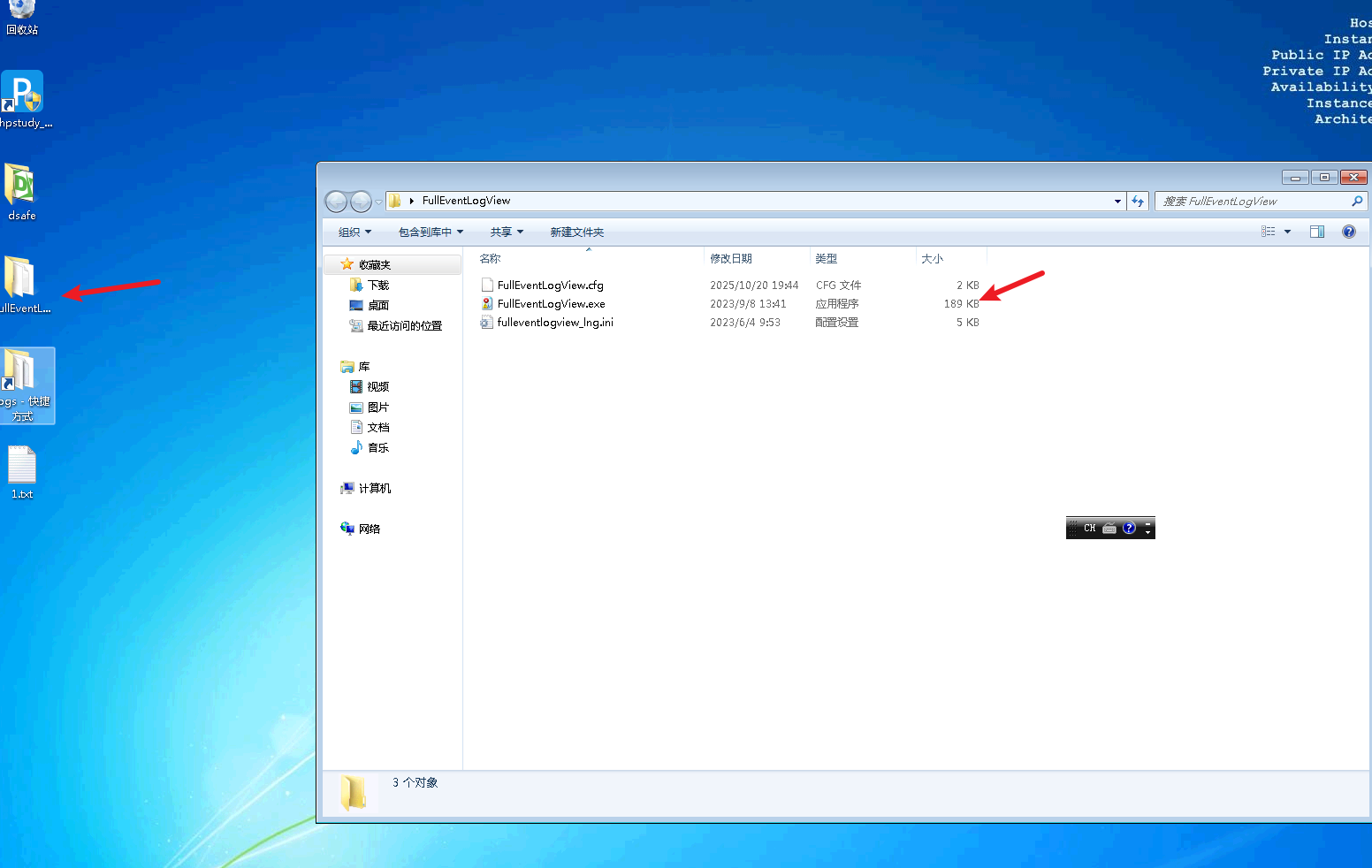The image size is (1372, 868).
Task: Sort by 大小 (Size) column header
Action: [x=951, y=259]
